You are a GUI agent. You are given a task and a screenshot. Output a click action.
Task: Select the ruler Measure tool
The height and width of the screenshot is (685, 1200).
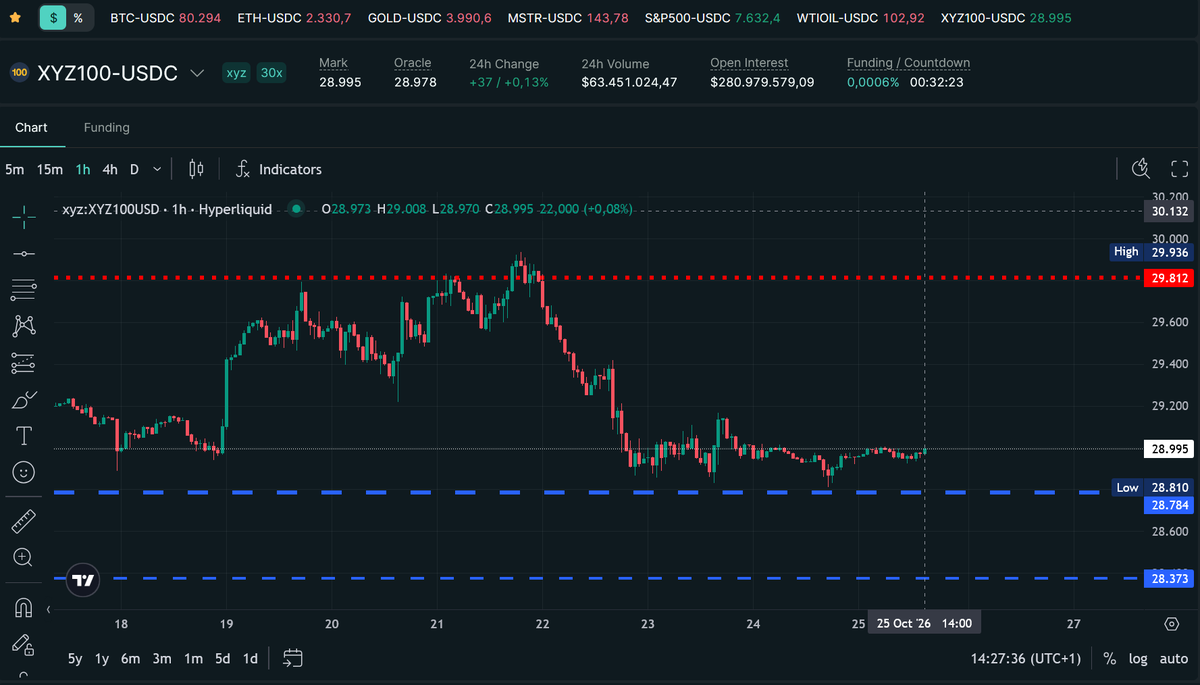[x=24, y=521]
